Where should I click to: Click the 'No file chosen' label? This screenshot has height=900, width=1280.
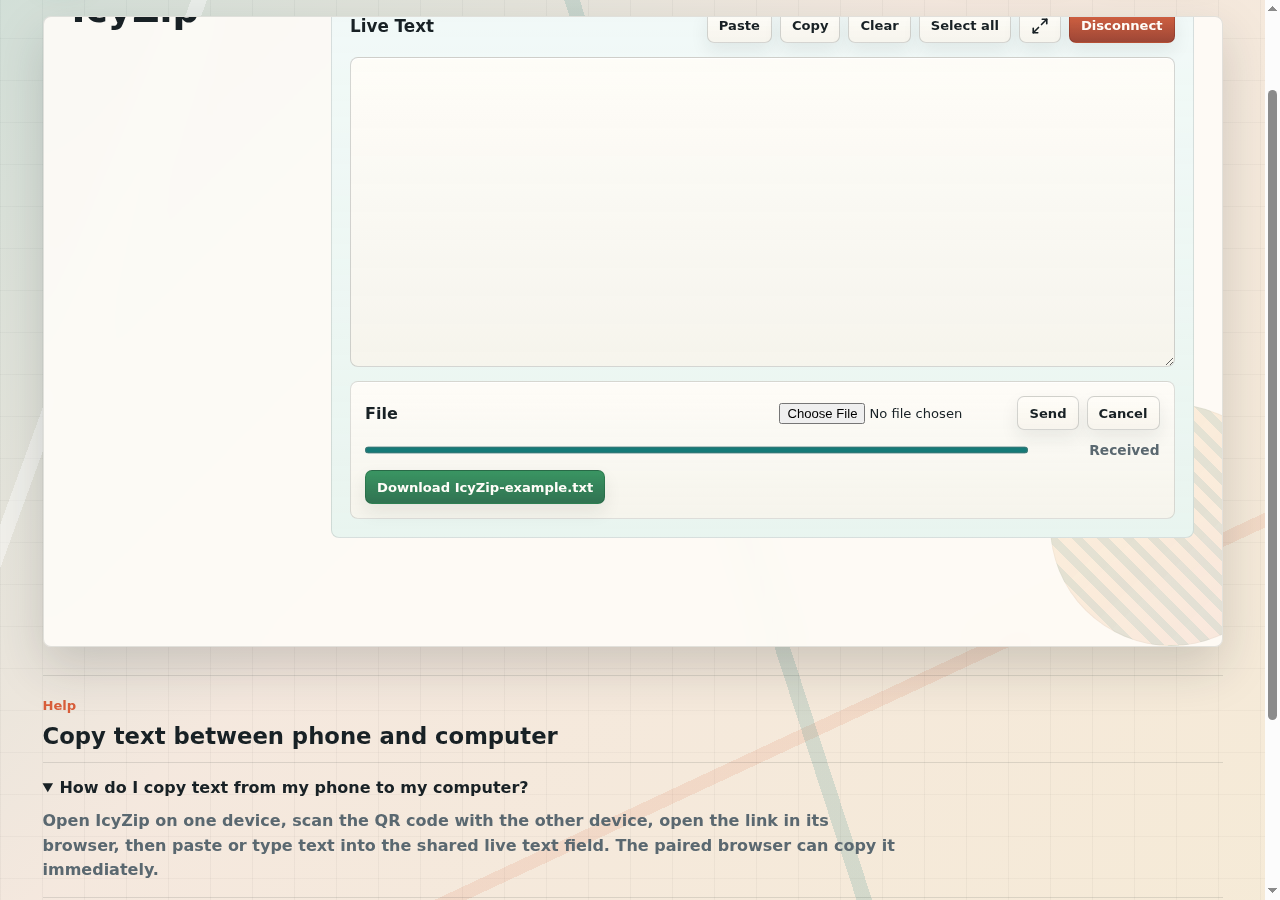click(x=916, y=413)
